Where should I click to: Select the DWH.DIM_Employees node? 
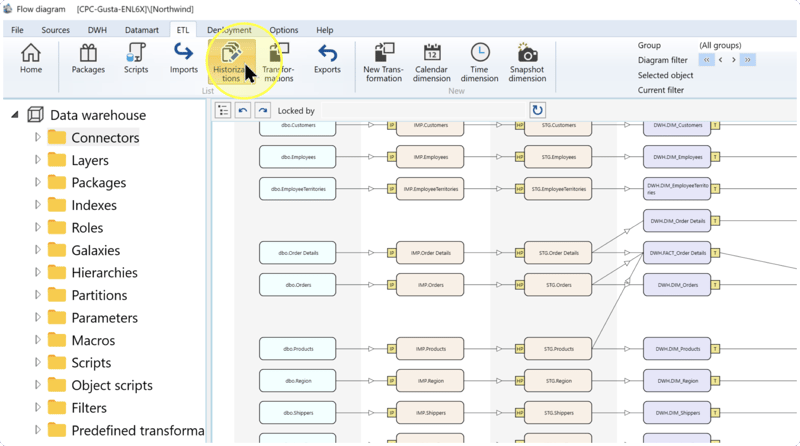(x=677, y=157)
